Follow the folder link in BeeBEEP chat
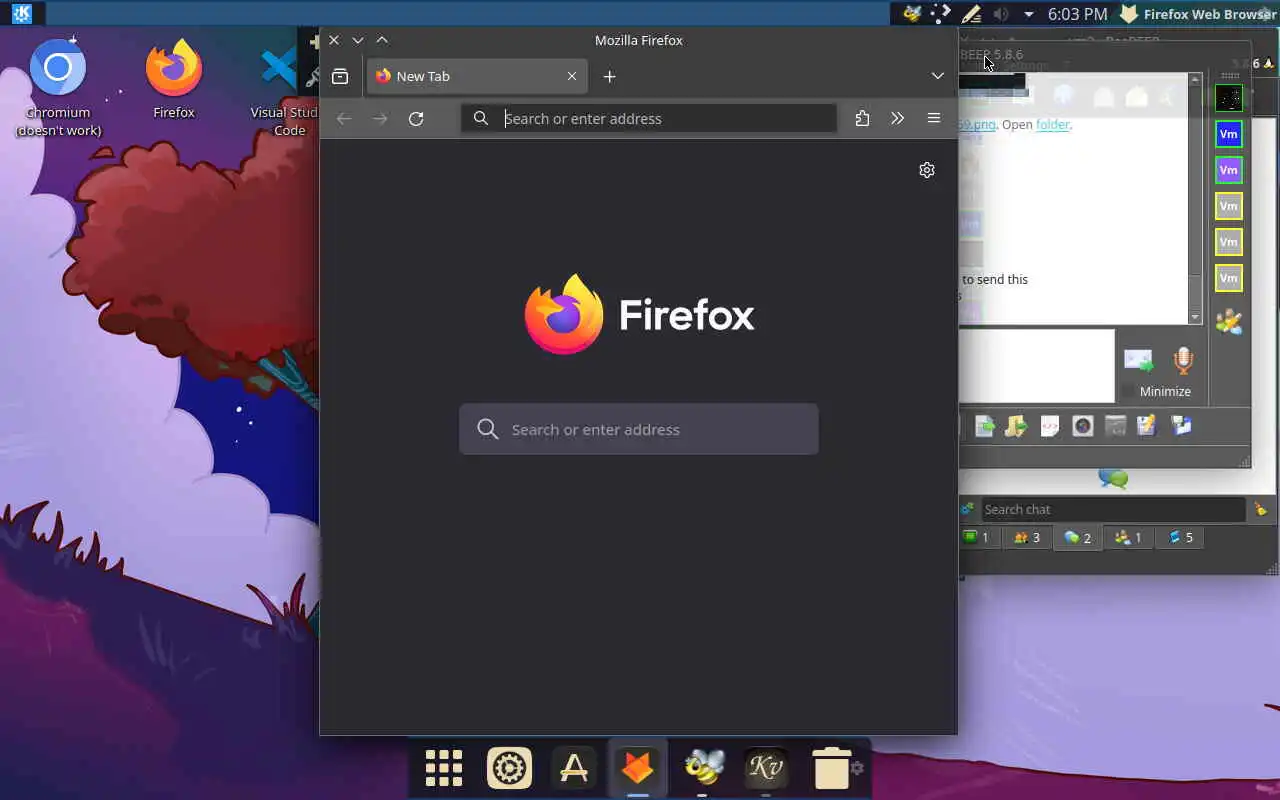 tap(1052, 125)
